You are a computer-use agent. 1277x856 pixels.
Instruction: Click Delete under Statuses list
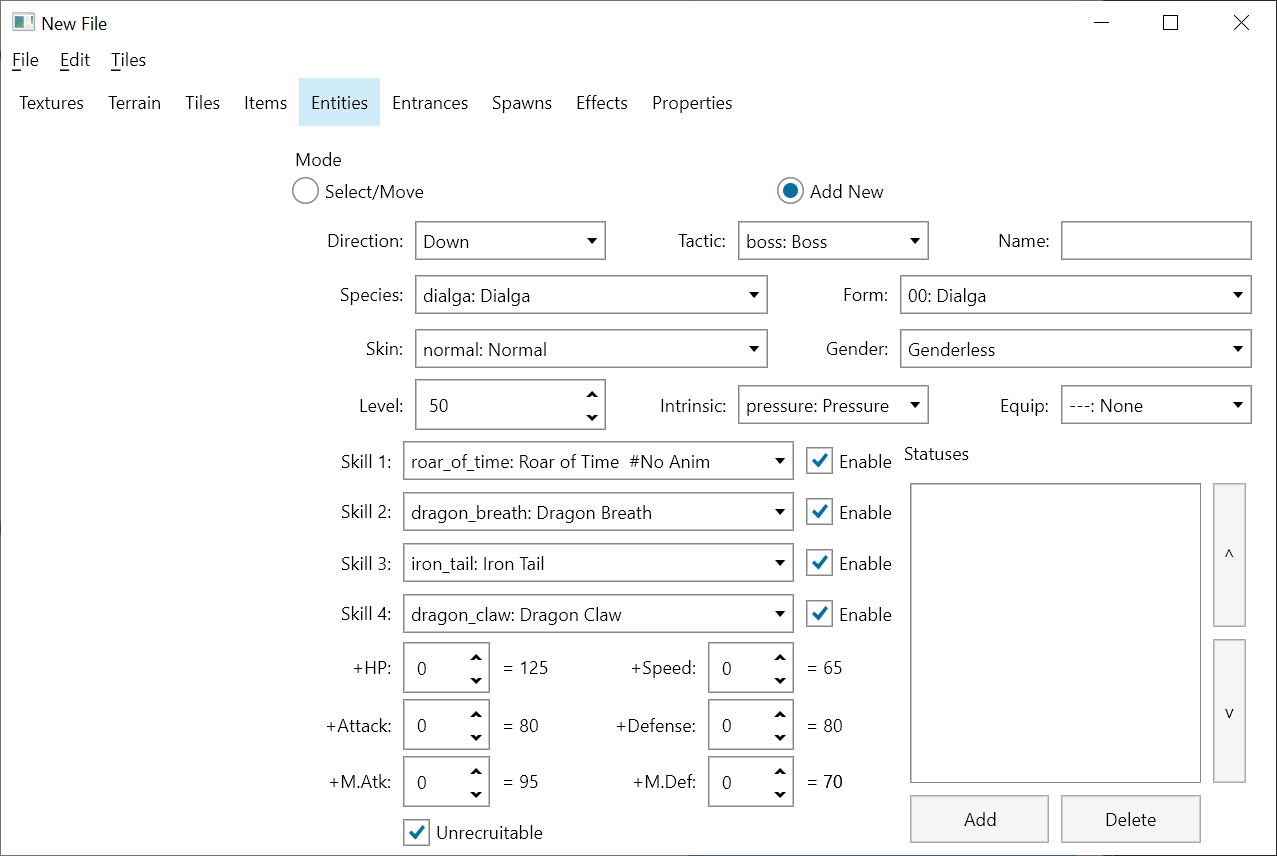coord(1131,819)
